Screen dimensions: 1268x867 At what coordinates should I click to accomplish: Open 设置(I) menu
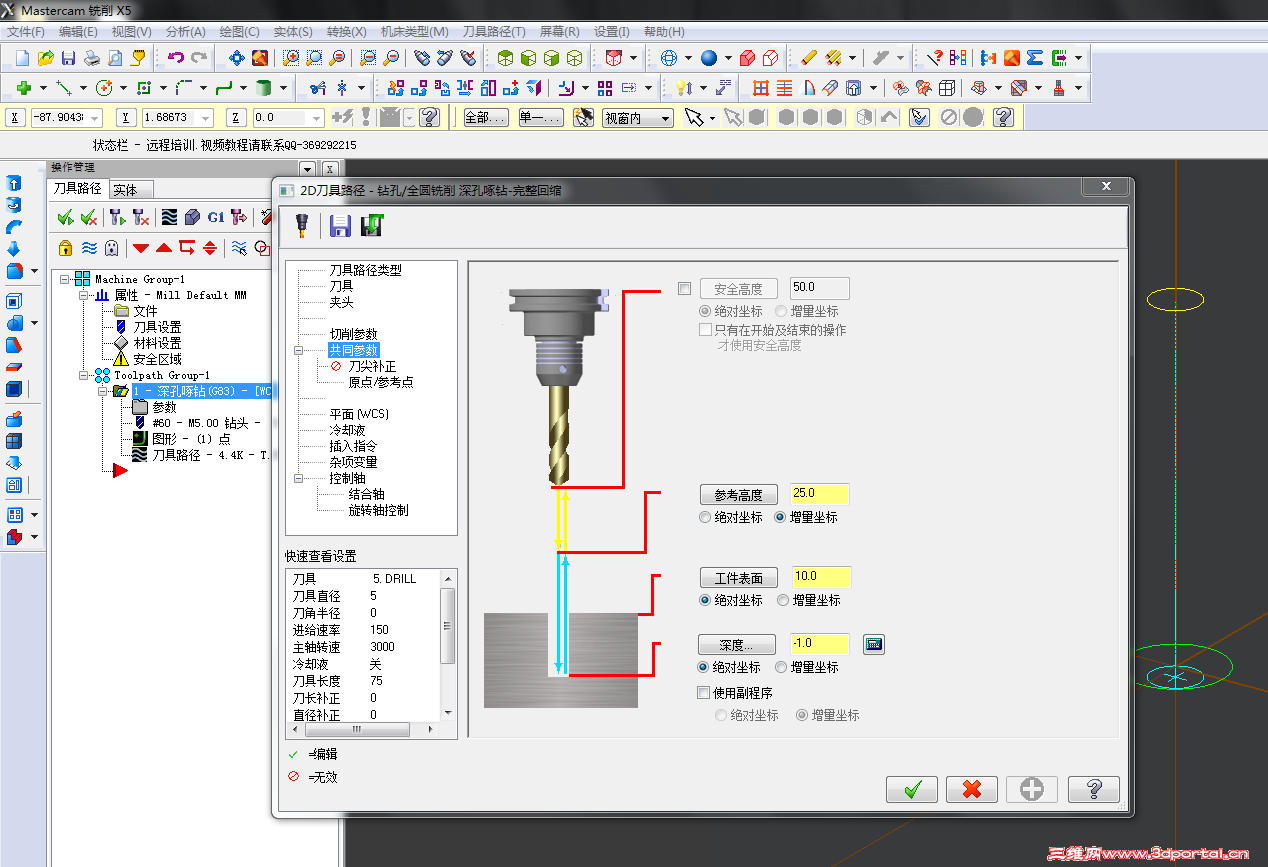click(x=612, y=32)
